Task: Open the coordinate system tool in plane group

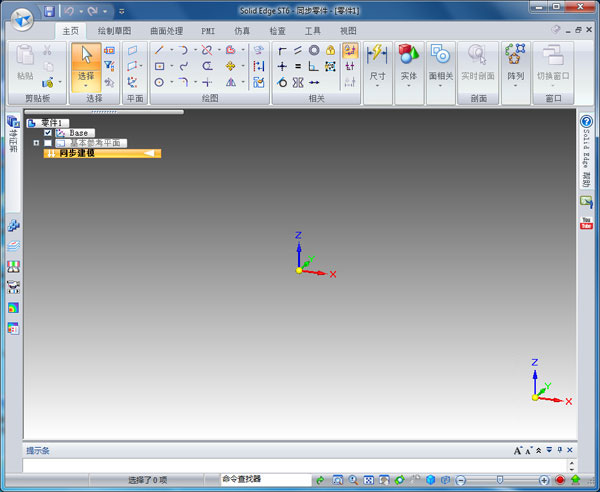Action: tap(132, 82)
